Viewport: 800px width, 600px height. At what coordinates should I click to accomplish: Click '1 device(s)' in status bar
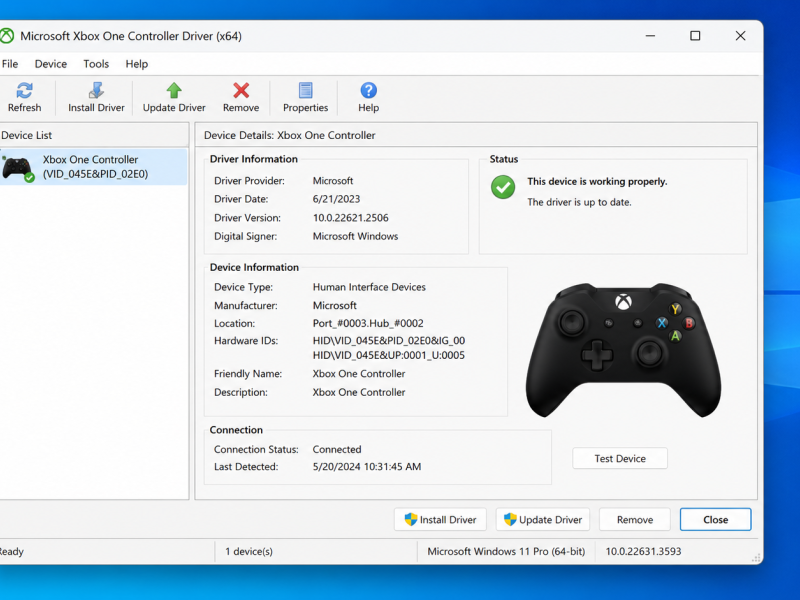tap(249, 552)
